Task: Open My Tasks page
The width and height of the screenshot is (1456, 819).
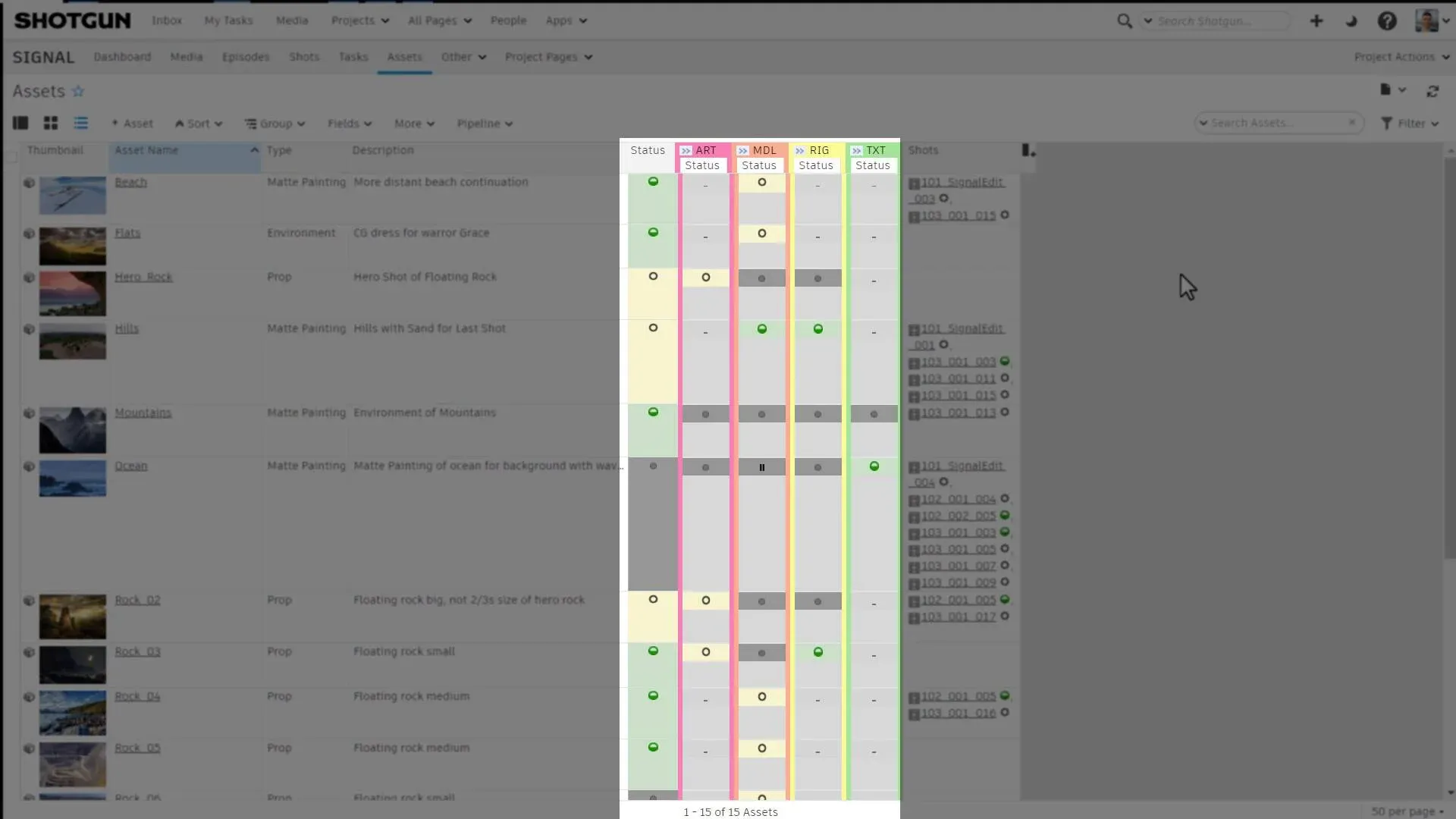Action: pos(228,20)
